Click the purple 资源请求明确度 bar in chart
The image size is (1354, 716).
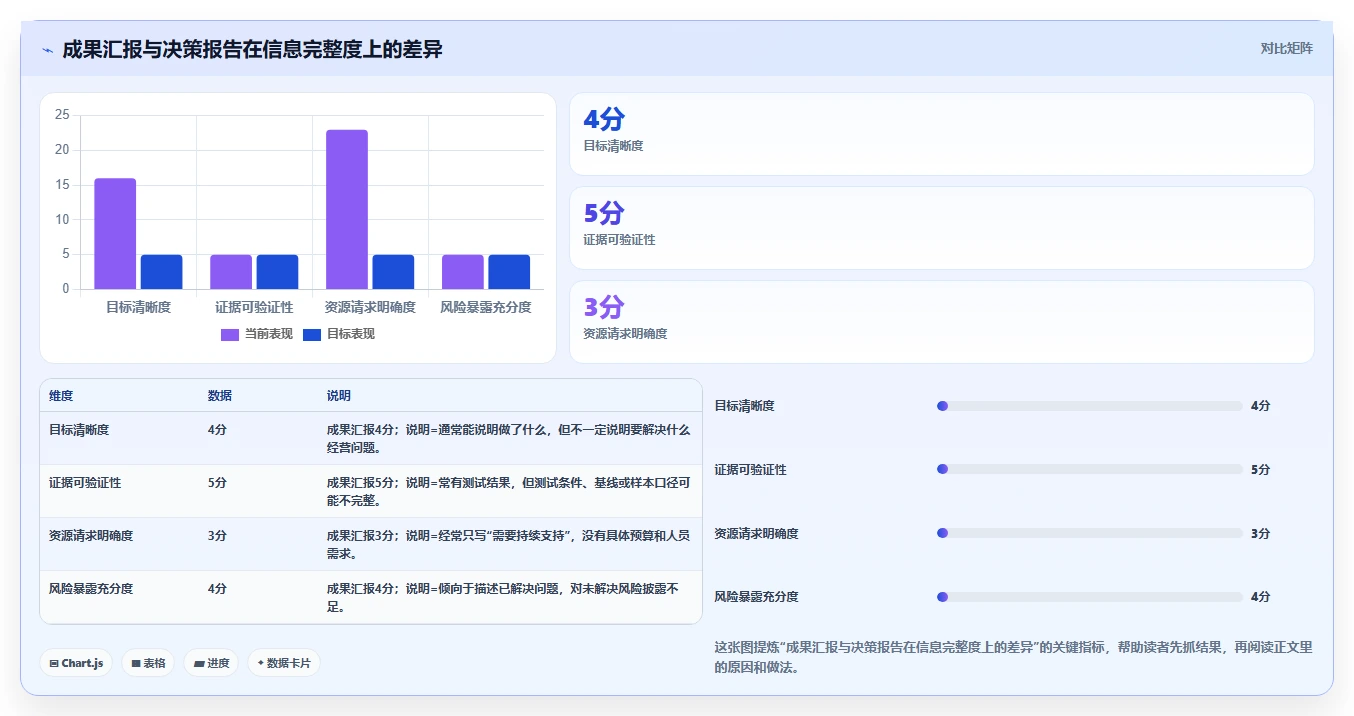(347, 210)
